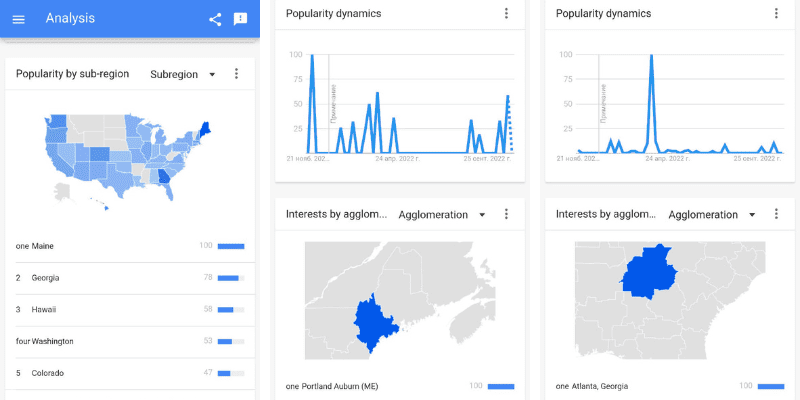
Task: Open the feedback icon in header
Action: [x=240, y=19]
